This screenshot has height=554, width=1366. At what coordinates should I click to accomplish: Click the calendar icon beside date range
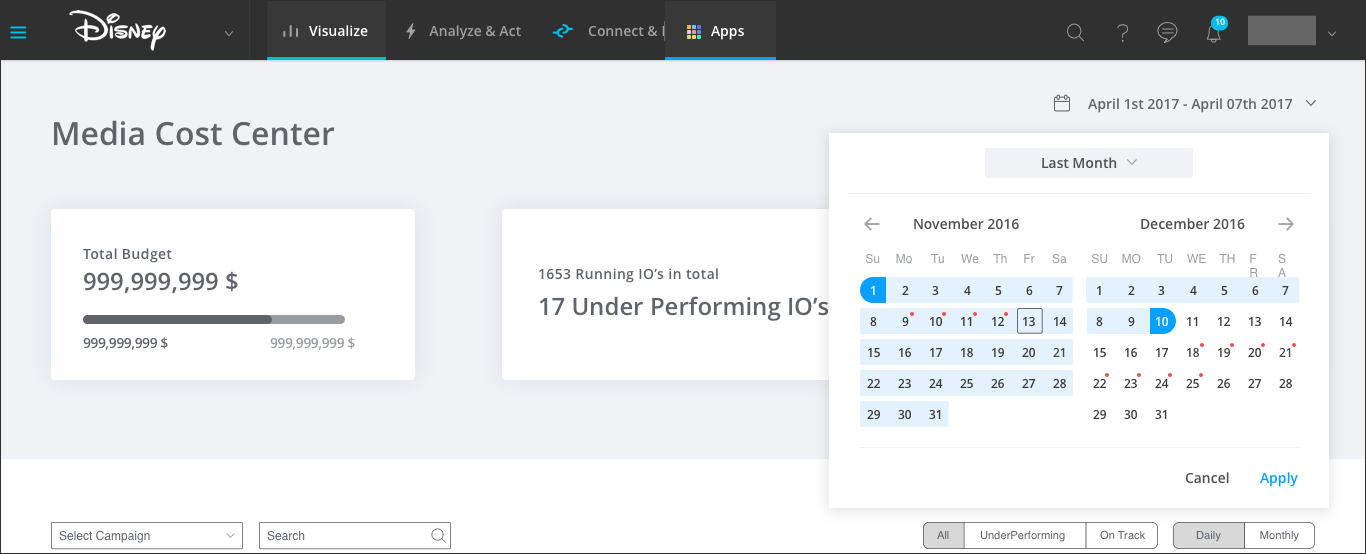click(1062, 104)
